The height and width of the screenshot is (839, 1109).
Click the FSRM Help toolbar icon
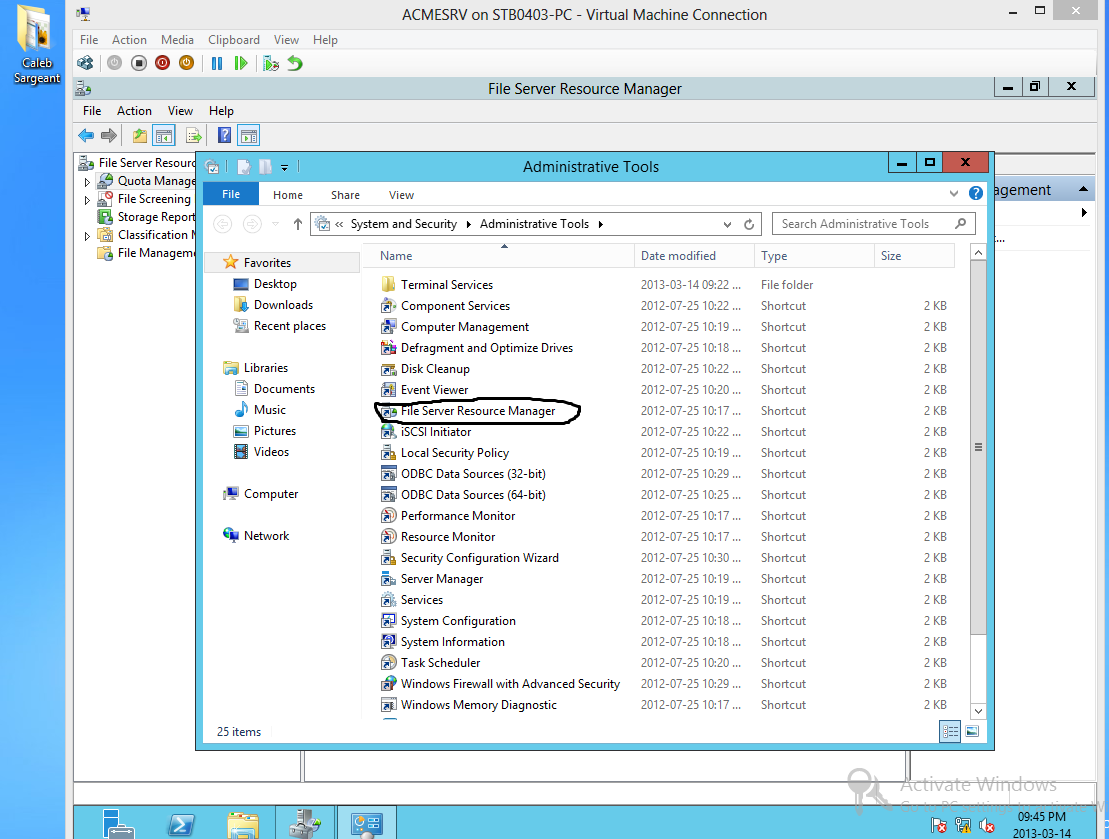tap(224, 135)
